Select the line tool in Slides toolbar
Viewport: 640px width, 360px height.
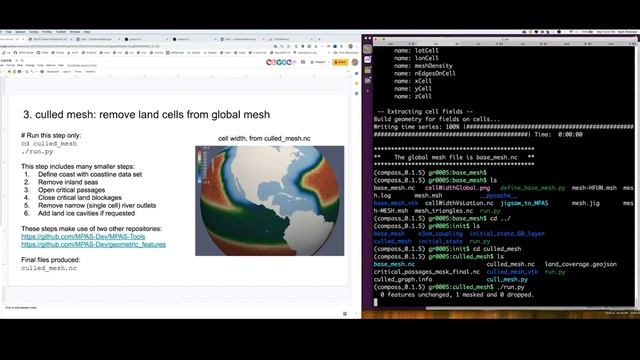click(33, 71)
